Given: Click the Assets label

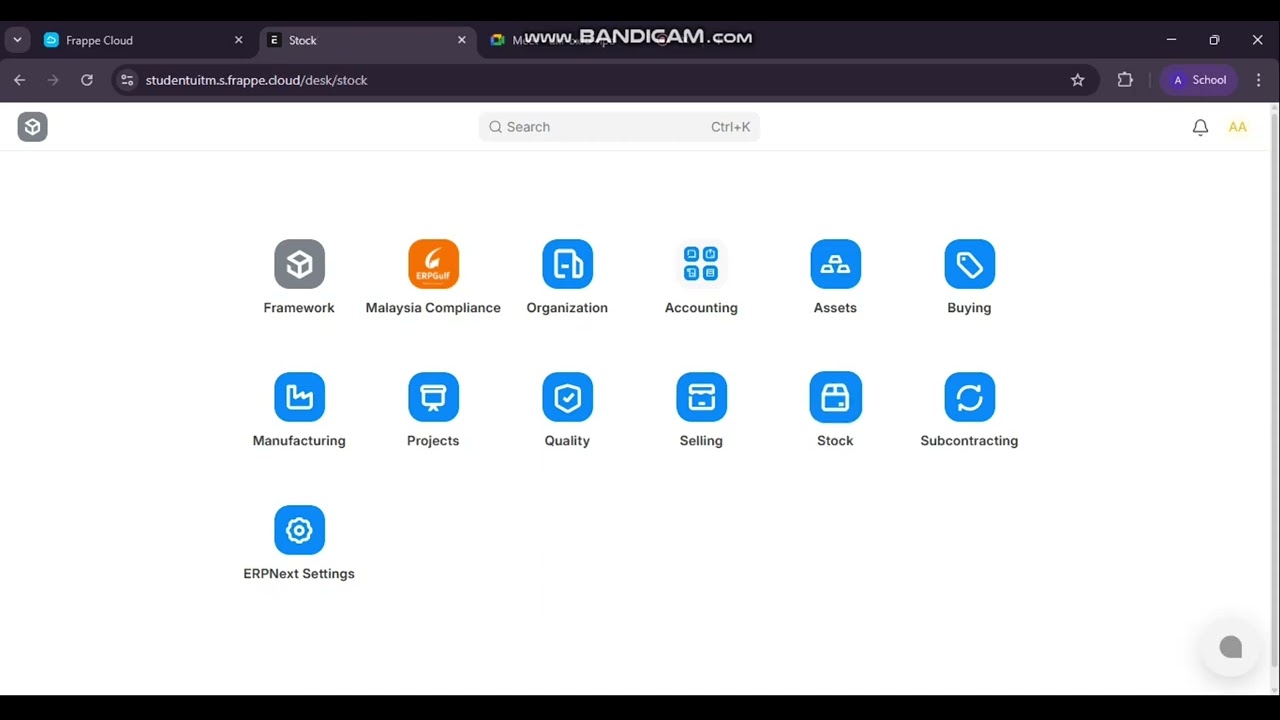Looking at the screenshot, I should [835, 308].
